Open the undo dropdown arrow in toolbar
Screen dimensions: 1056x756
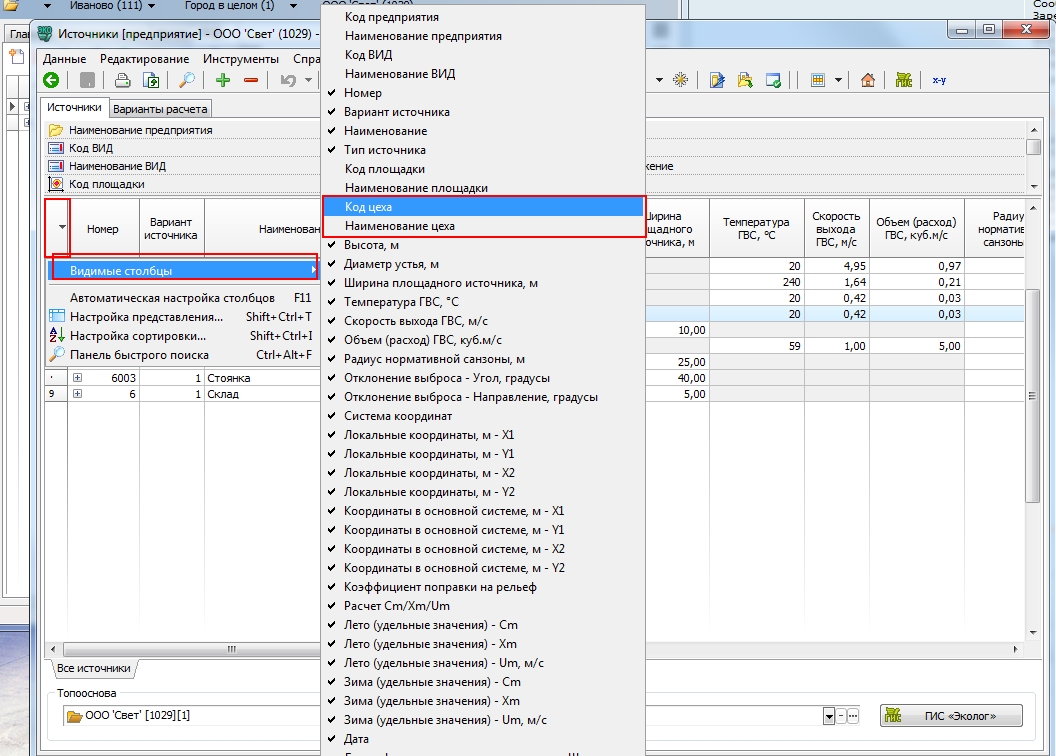point(308,80)
